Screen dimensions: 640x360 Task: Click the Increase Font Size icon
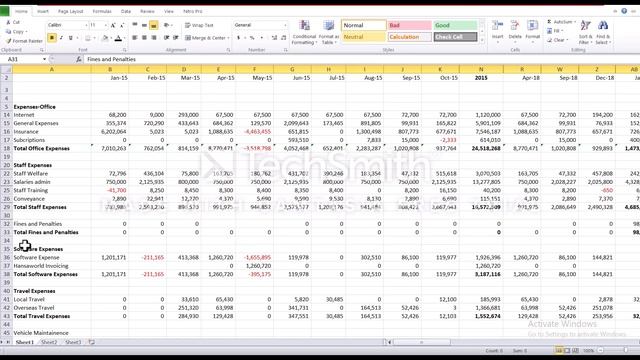pos(113,25)
